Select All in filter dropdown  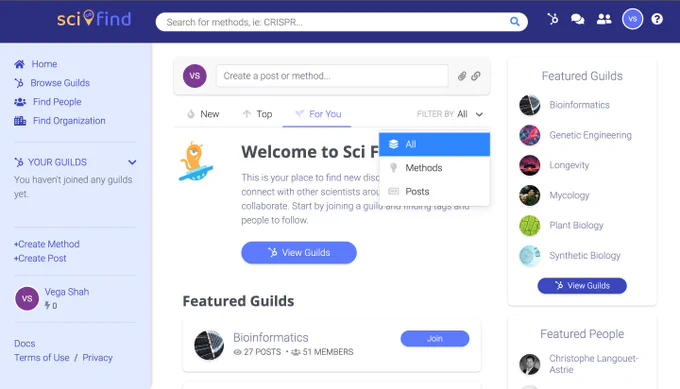(435, 144)
